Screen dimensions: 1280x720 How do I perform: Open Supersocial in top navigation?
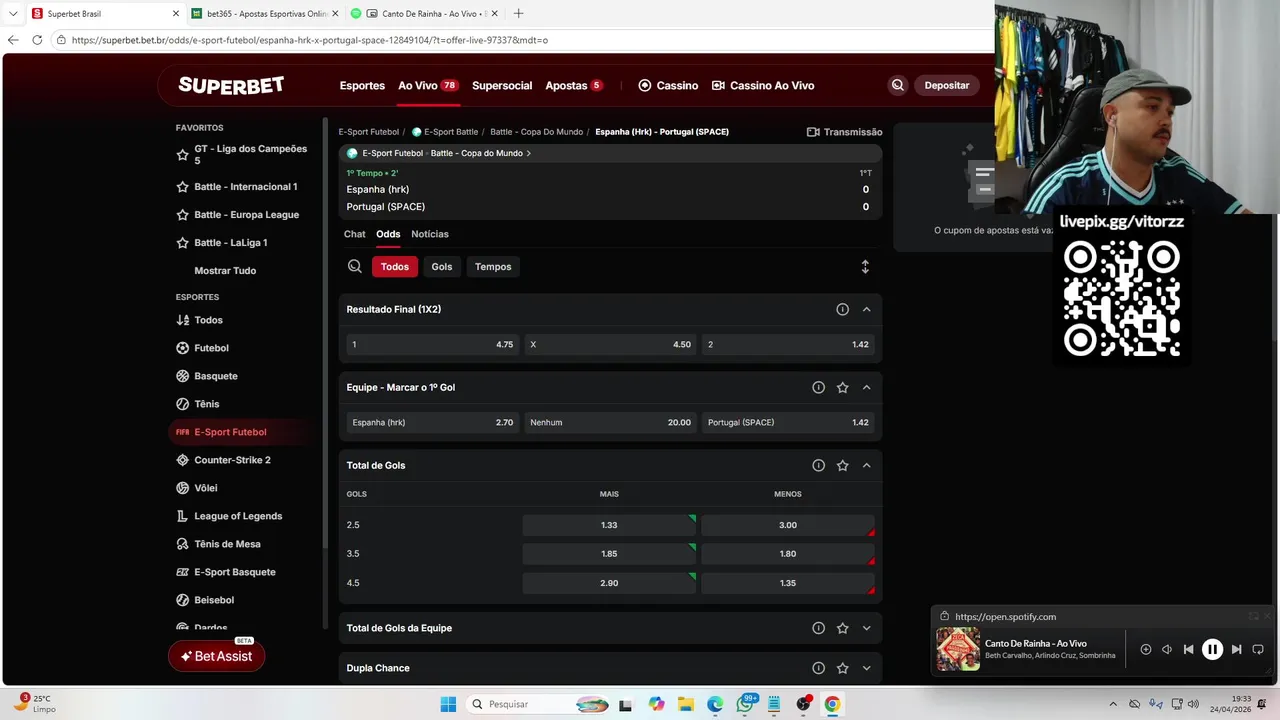point(502,85)
